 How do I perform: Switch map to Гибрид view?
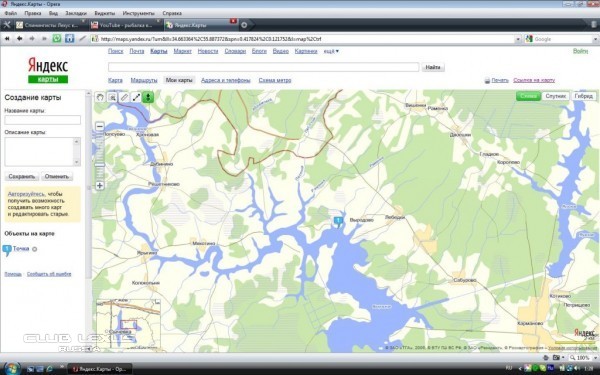pos(584,96)
